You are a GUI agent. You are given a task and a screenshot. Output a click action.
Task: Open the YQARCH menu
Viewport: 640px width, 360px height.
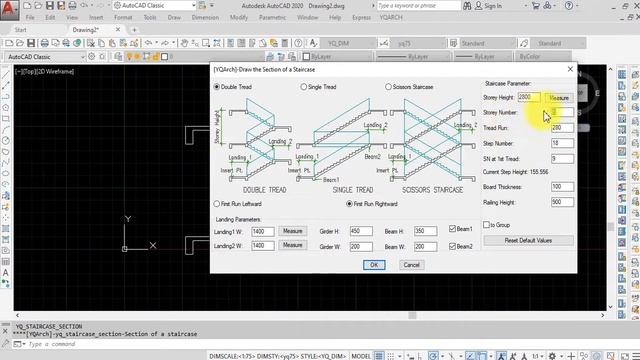391,18
